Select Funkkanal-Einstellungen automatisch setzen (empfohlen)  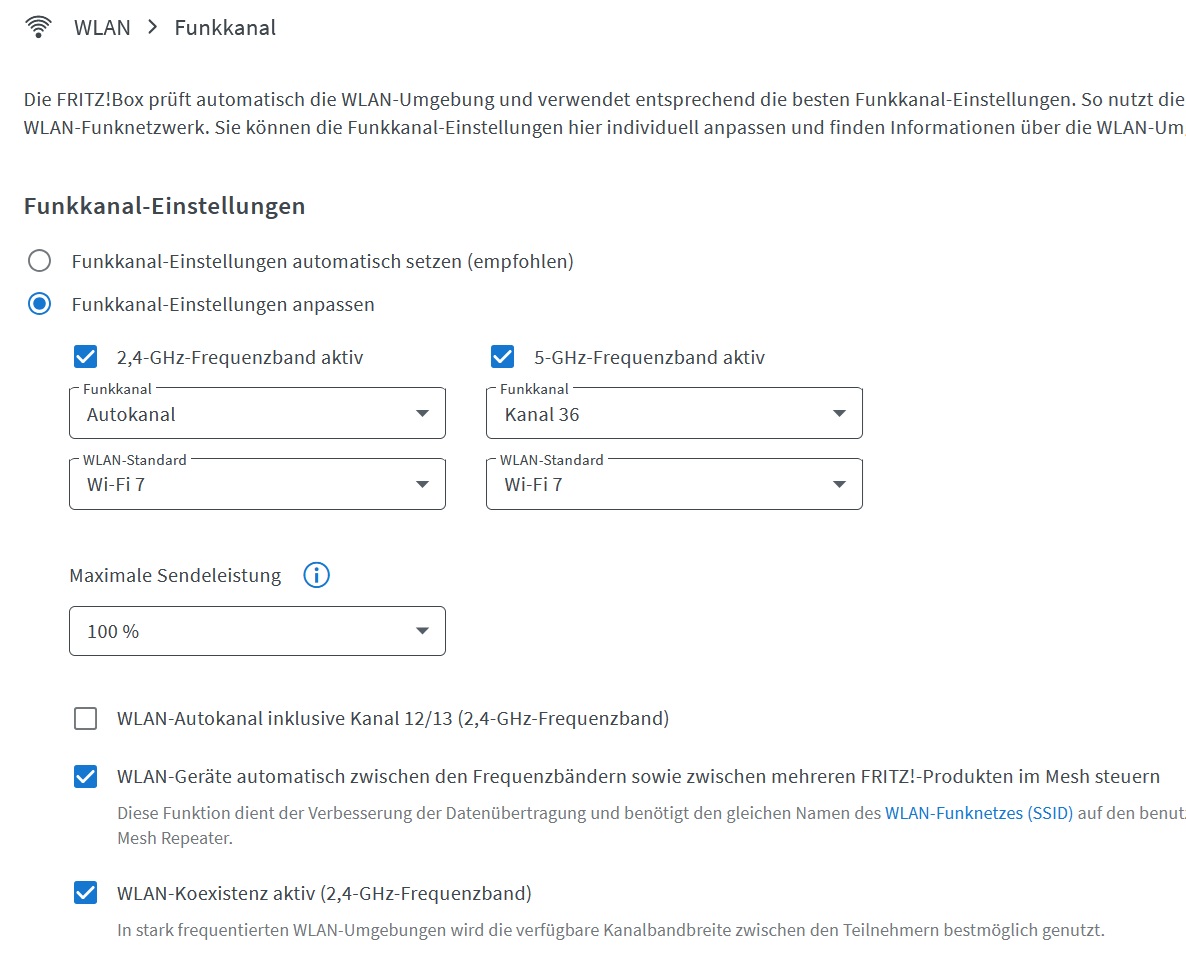pyautogui.click(x=40, y=260)
